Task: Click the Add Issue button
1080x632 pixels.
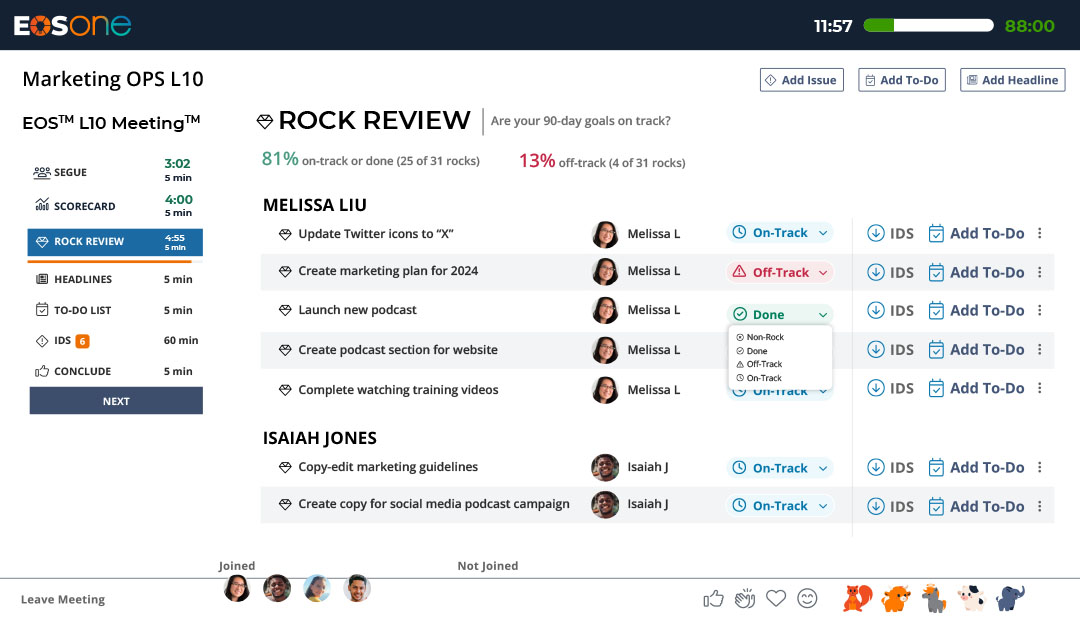Action: [801, 79]
